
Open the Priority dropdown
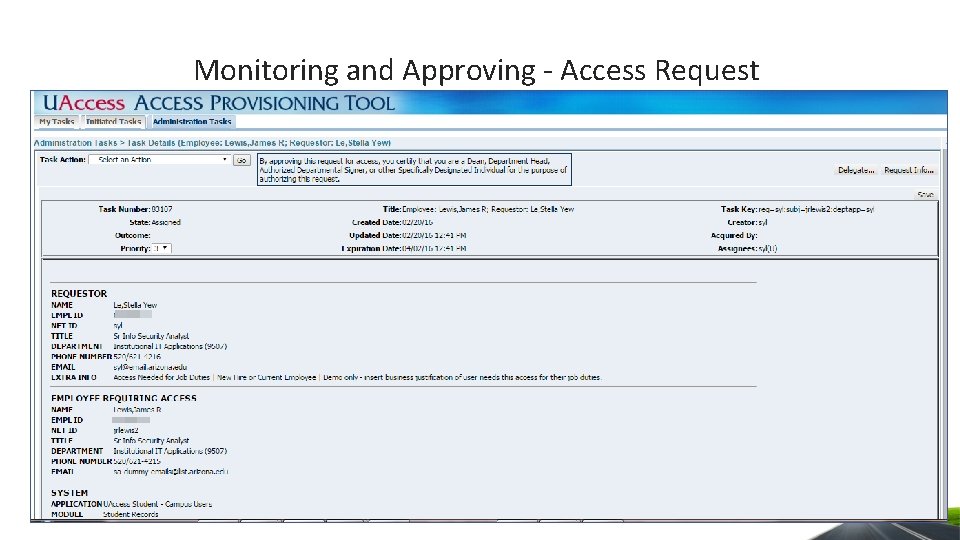(x=162, y=248)
